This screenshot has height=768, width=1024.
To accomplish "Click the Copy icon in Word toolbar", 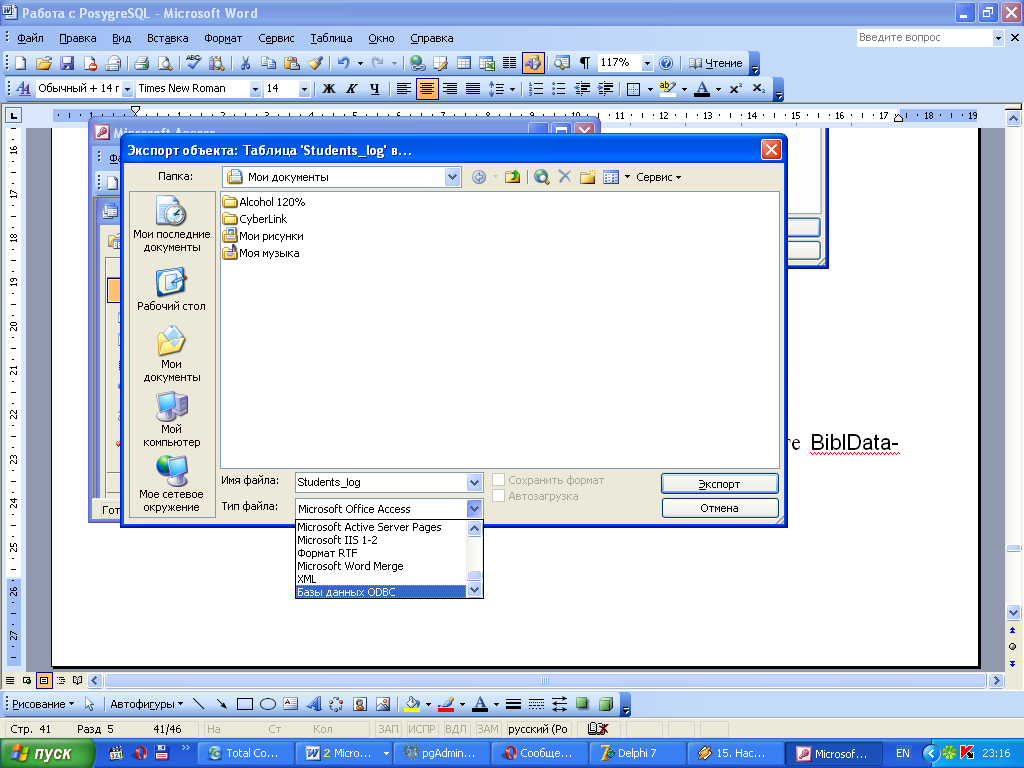I will click(x=268, y=63).
